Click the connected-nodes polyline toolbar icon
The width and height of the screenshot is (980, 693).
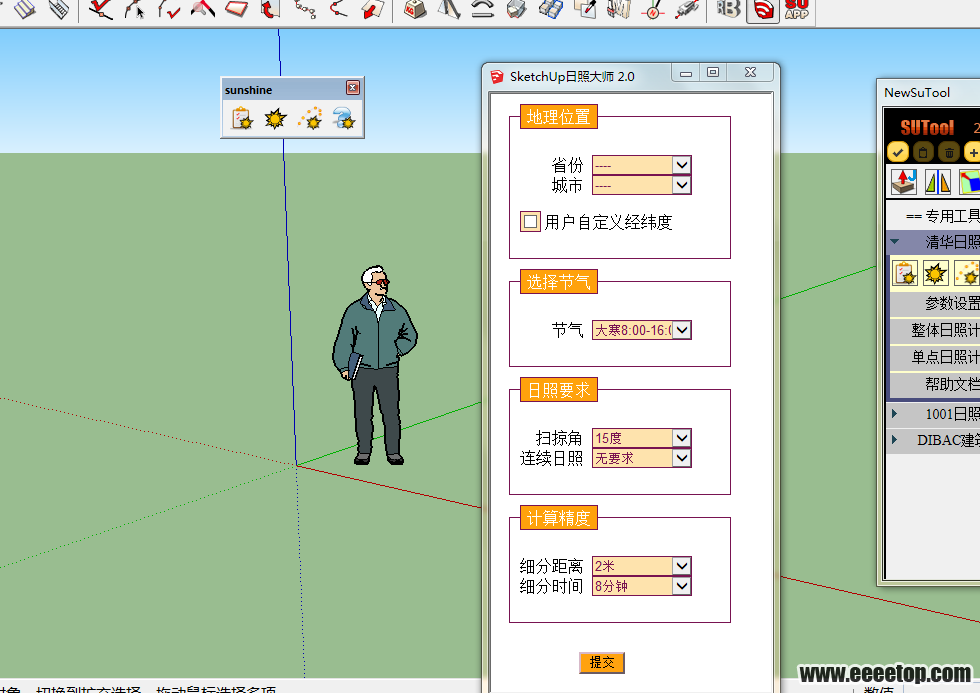coord(304,9)
